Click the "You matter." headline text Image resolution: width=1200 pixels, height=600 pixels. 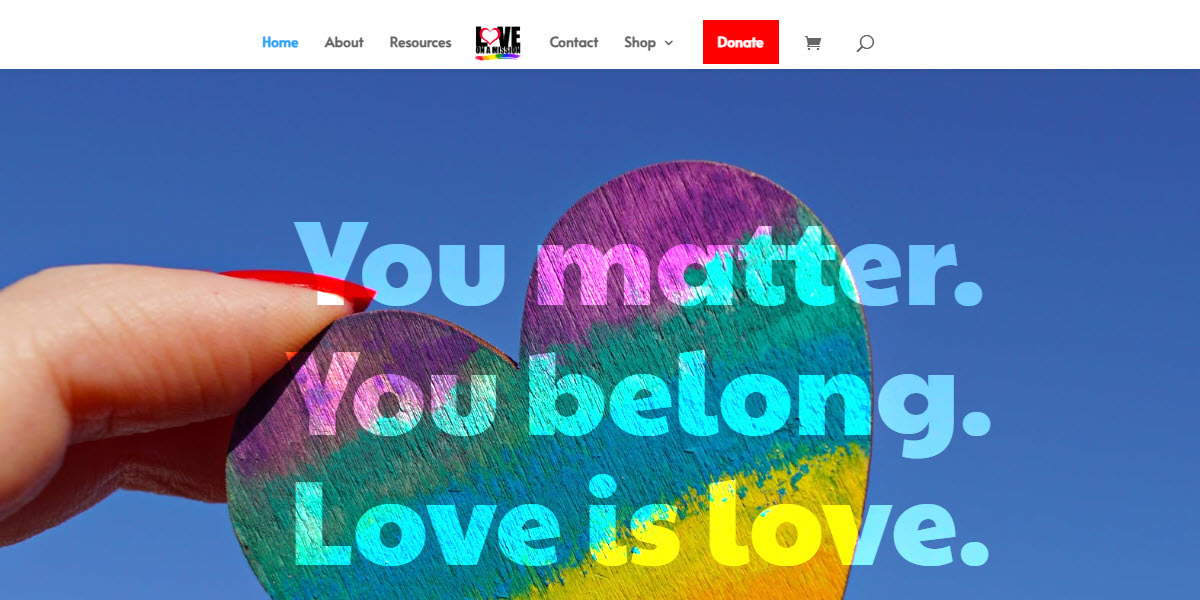point(639,265)
